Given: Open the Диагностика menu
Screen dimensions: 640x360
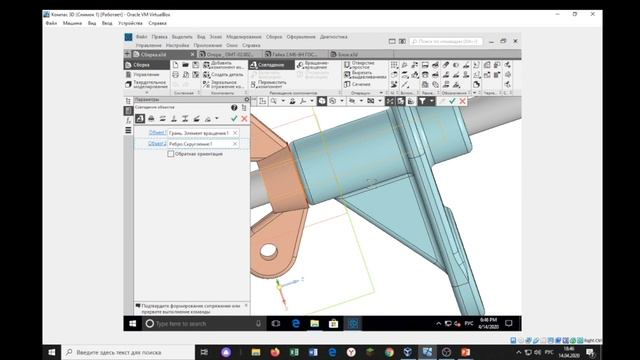Looking at the screenshot, I should 333,37.
